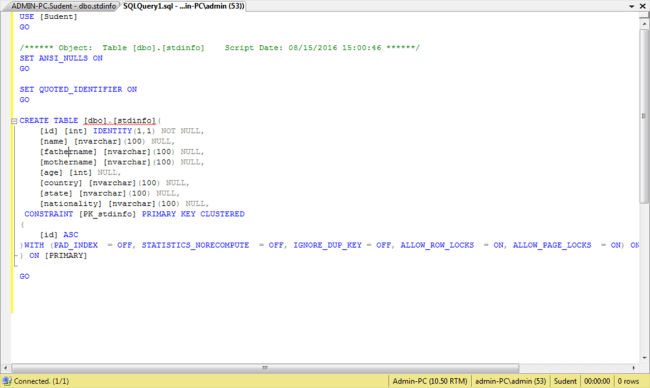Place cursor on 'USE [Sudent]' line

48,17
